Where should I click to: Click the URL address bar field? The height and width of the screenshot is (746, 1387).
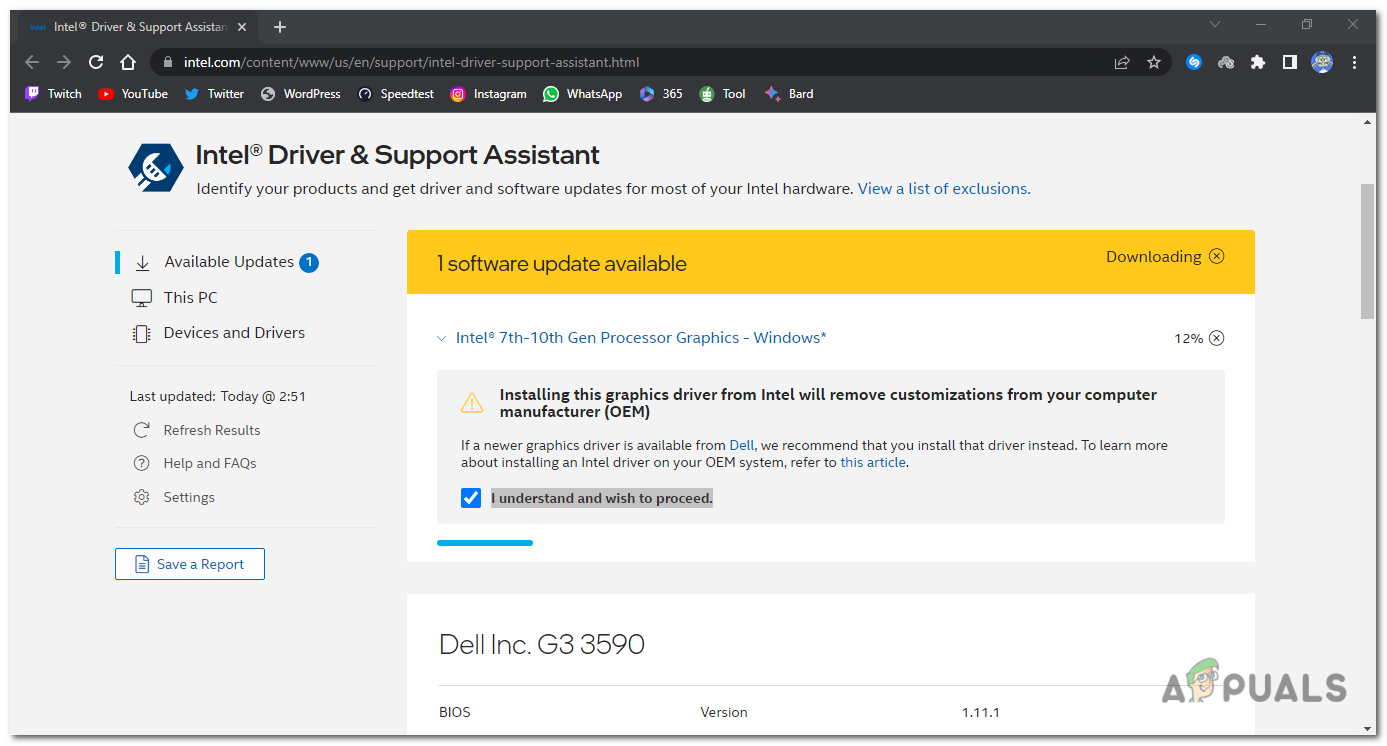pyautogui.click(x=640, y=62)
